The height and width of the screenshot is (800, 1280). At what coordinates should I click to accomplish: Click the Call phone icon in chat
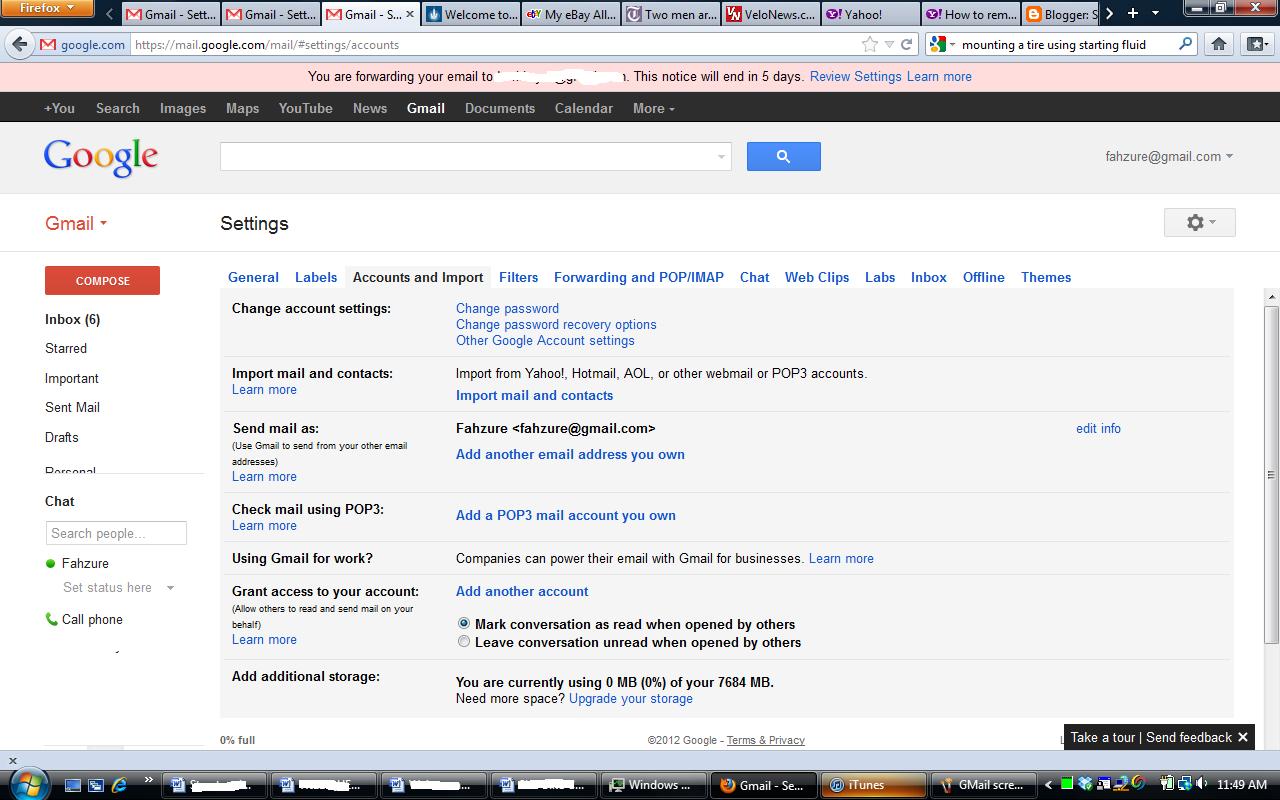point(52,619)
